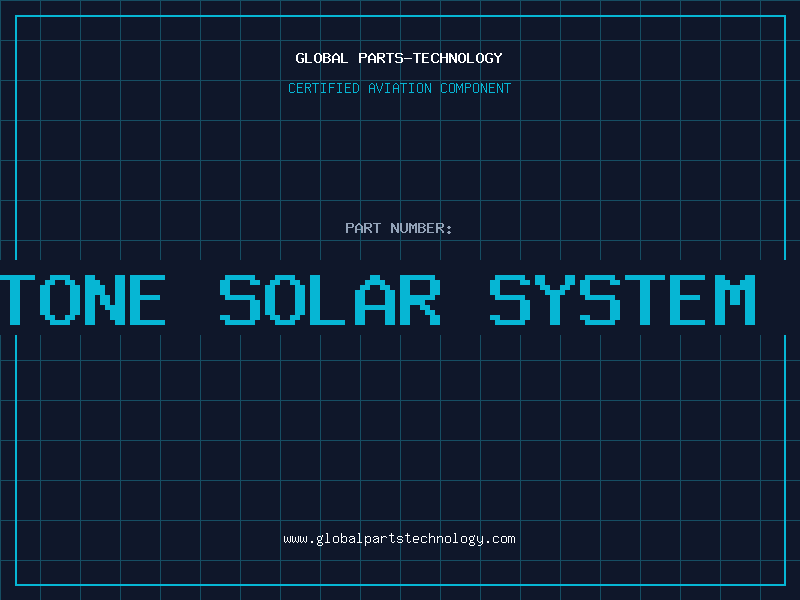Click the www.globalpartstechnology.com website link
Image resolution: width=800 pixels, height=600 pixels.
coord(399,539)
